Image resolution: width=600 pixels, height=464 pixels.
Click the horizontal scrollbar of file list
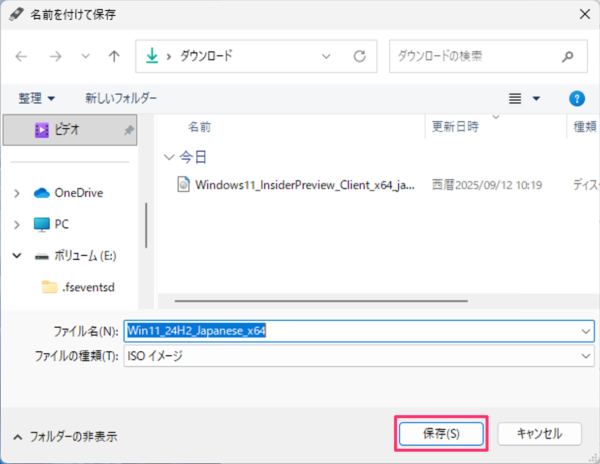tap(321, 301)
